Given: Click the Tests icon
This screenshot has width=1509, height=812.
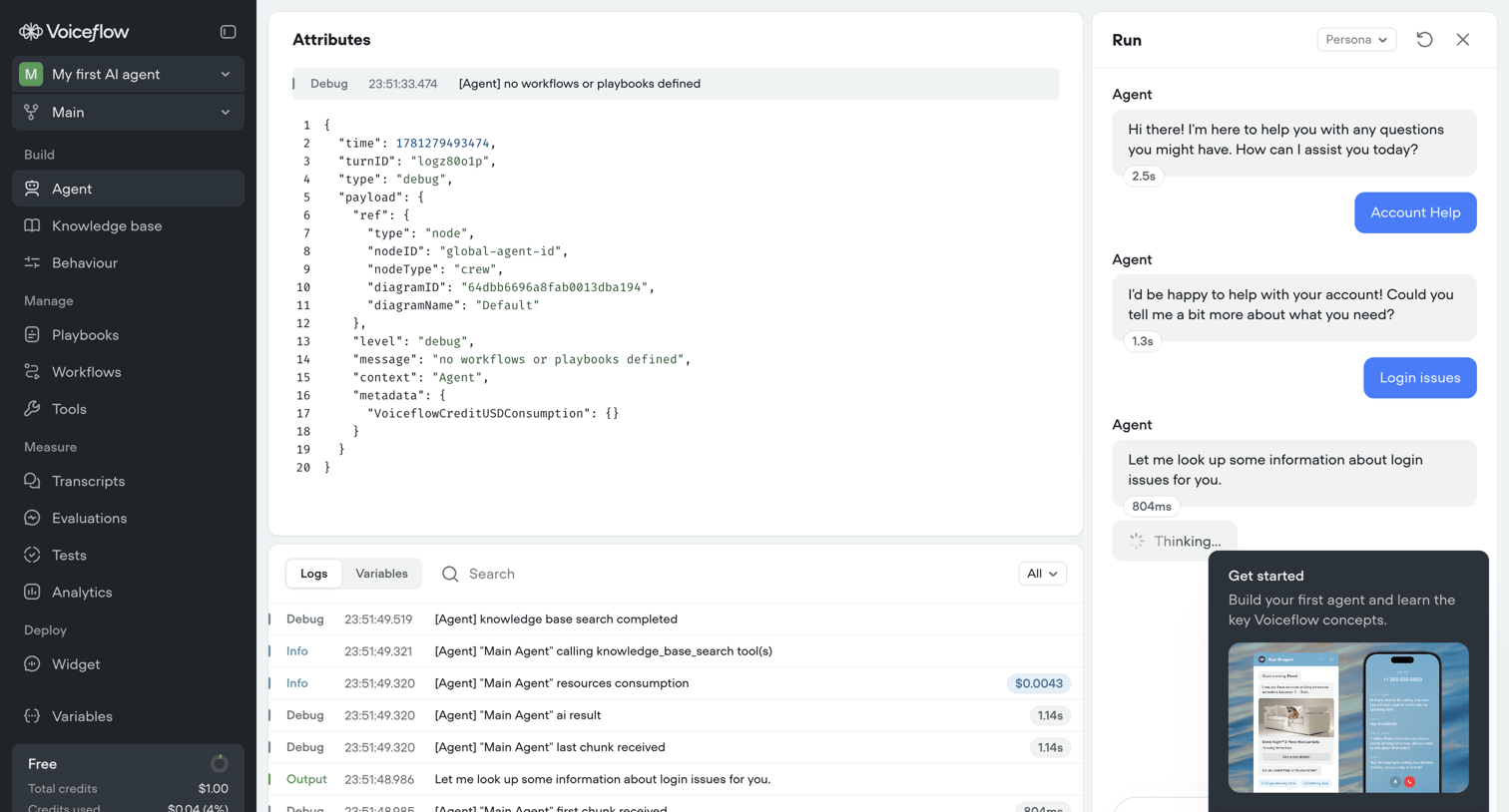Looking at the screenshot, I should click(x=32, y=555).
